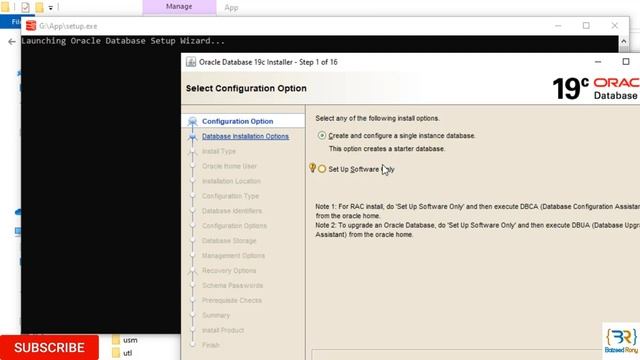The image size is (640, 360).
Task: Click the setup.exe console window icon
Action: [31, 26]
